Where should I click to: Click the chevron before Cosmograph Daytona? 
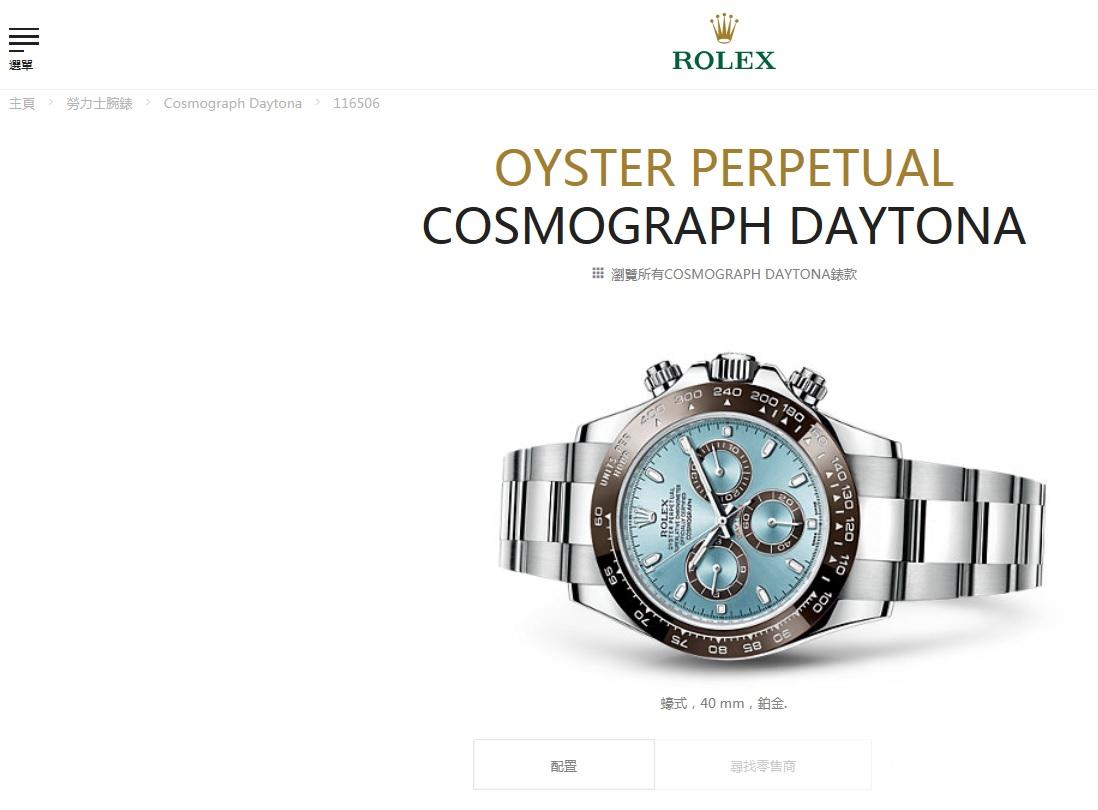click(148, 102)
